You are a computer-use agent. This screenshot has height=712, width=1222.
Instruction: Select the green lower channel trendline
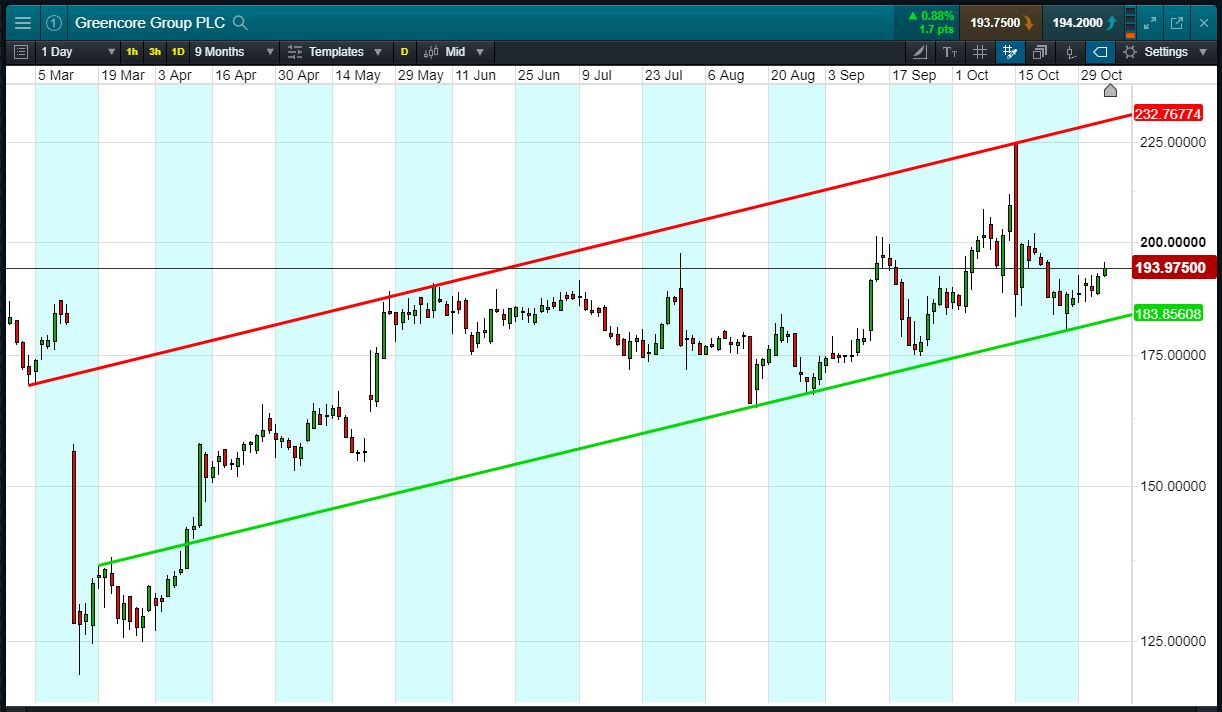615,440
